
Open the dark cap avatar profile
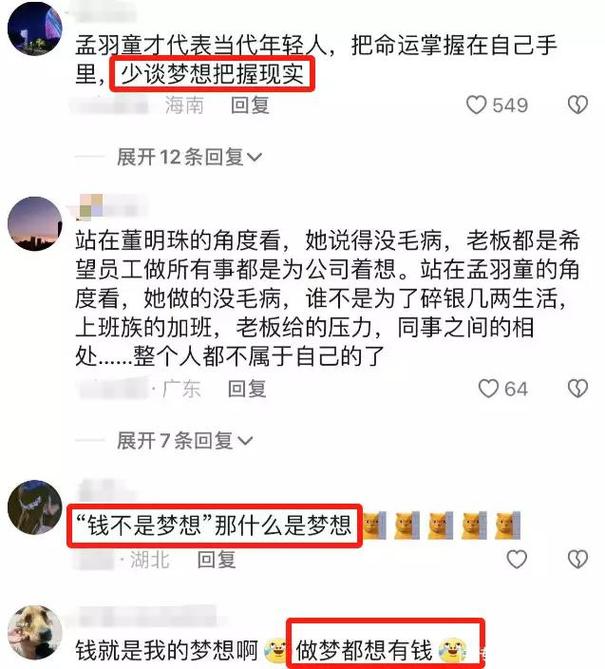35,507
